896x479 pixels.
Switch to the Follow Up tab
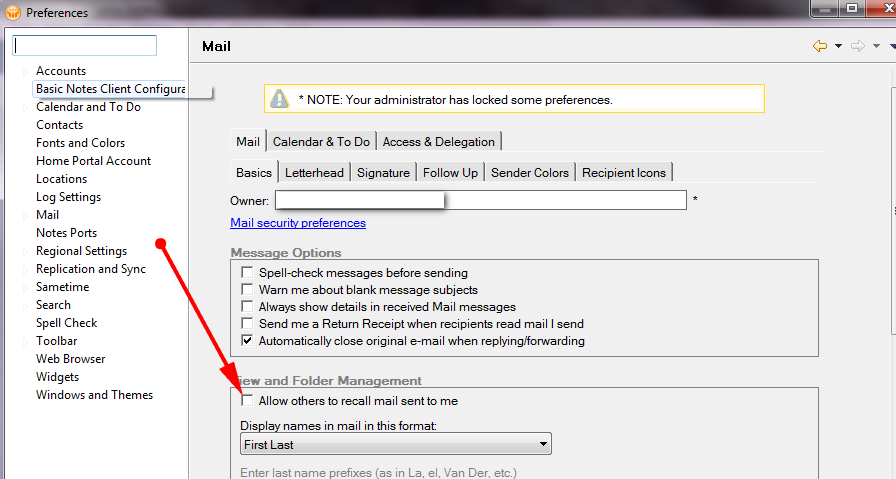pos(450,173)
